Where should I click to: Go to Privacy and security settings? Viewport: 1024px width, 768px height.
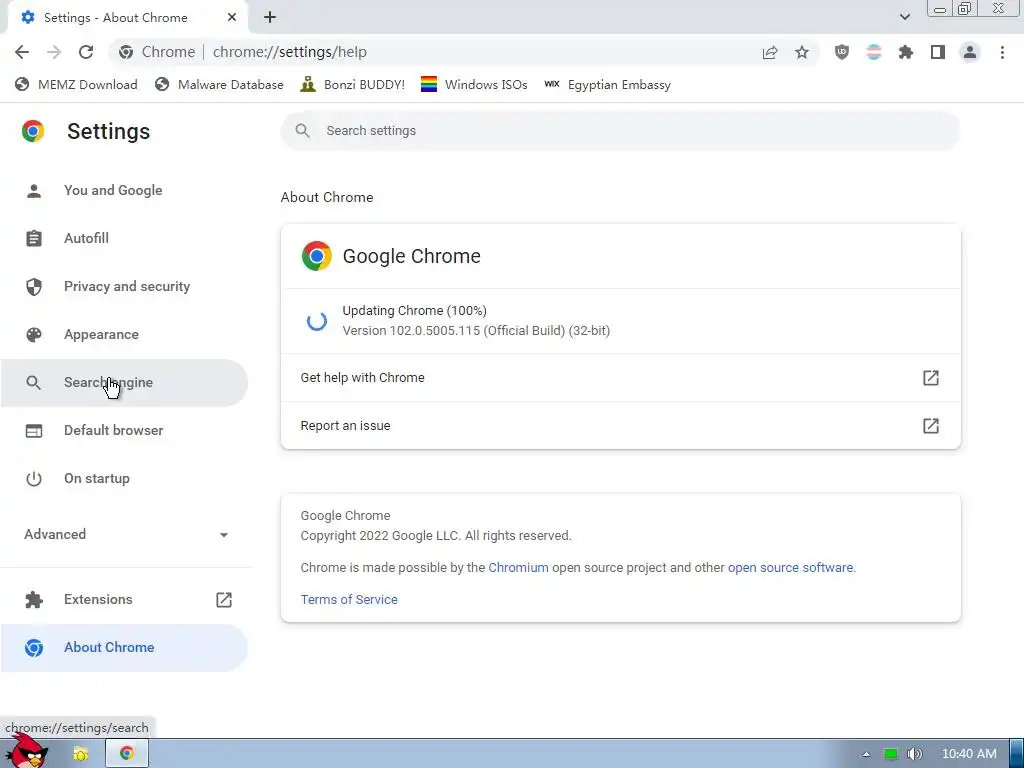124,287
